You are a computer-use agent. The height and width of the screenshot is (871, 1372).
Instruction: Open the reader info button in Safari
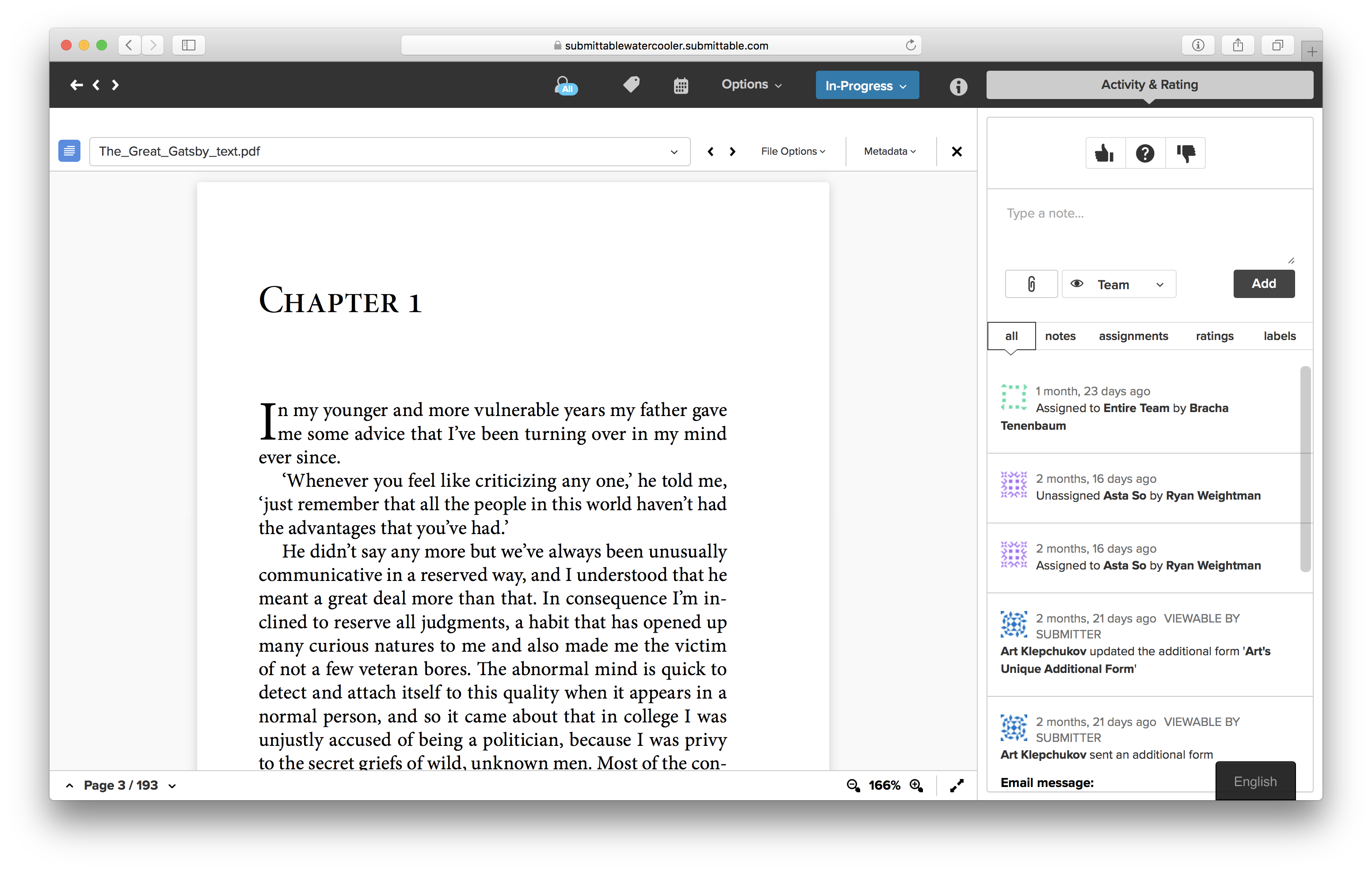tap(1198, 45)
